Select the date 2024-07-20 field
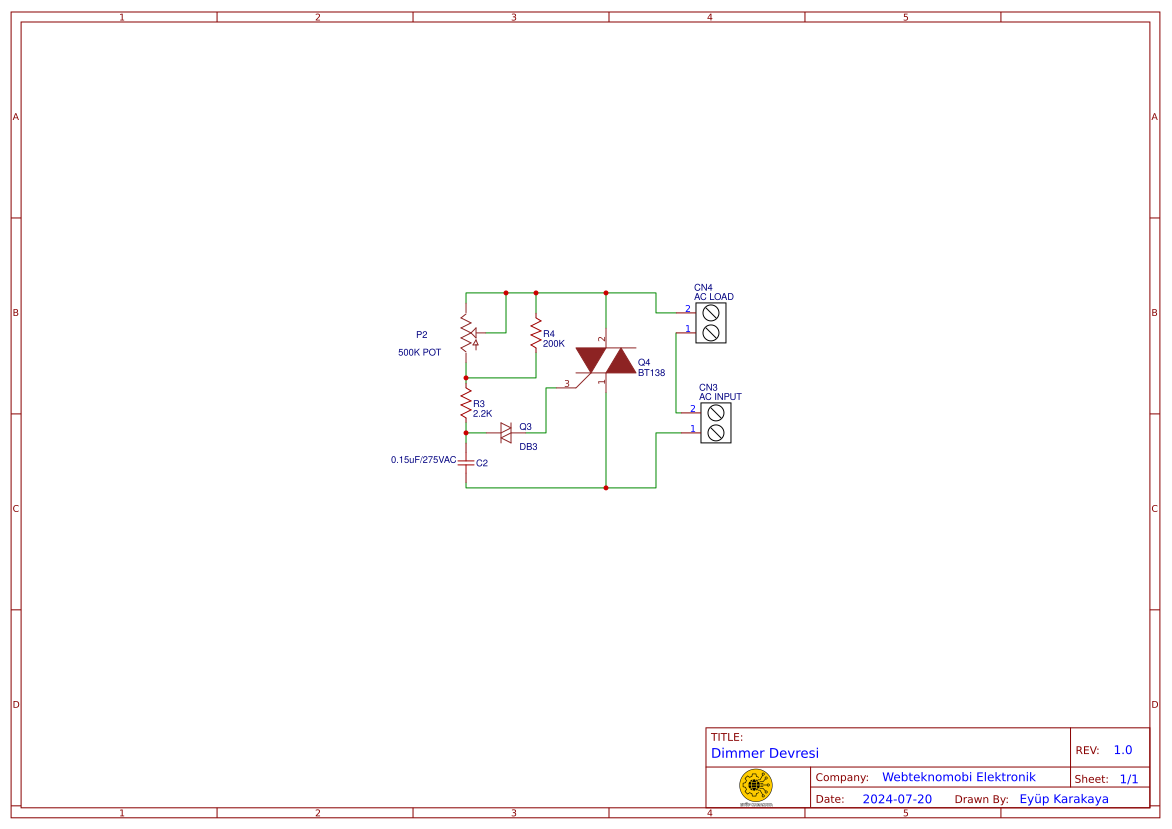Viewport: 1172px width, 829px height. [x=895, y=798]
